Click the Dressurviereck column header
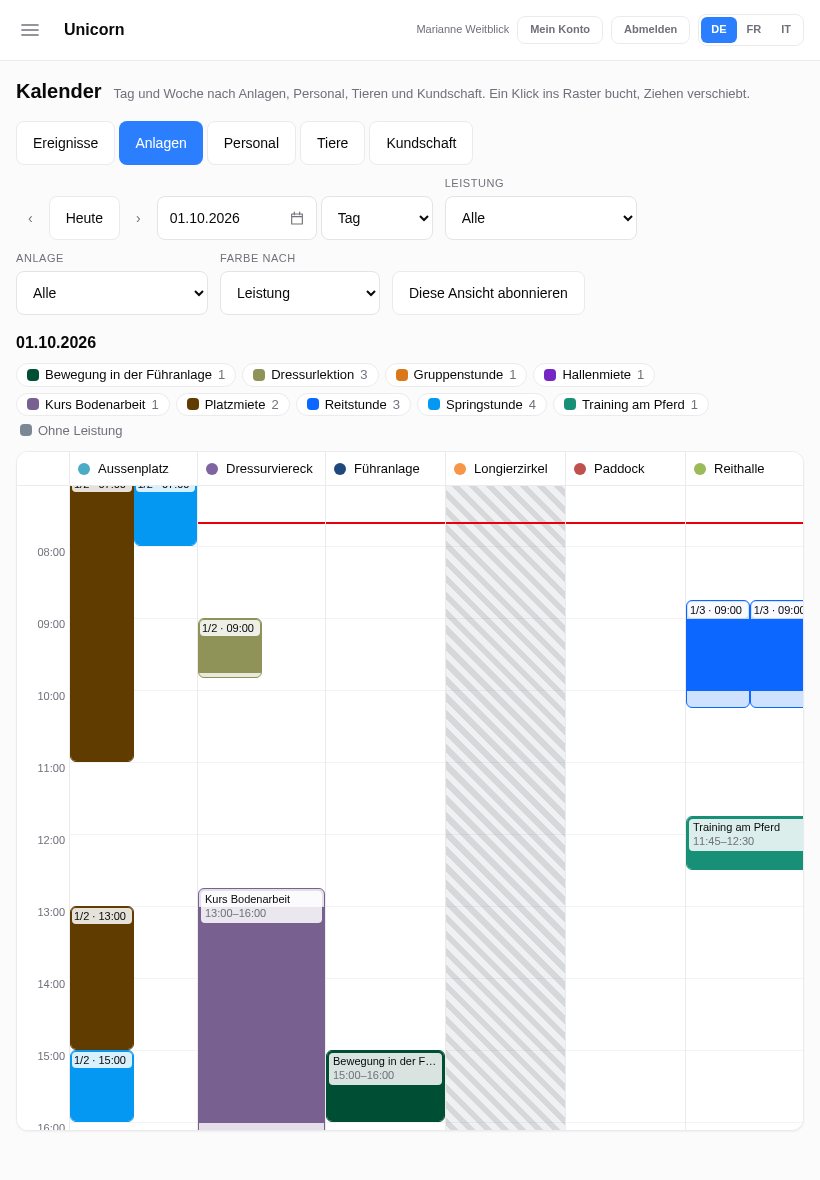 pos(262,469)
